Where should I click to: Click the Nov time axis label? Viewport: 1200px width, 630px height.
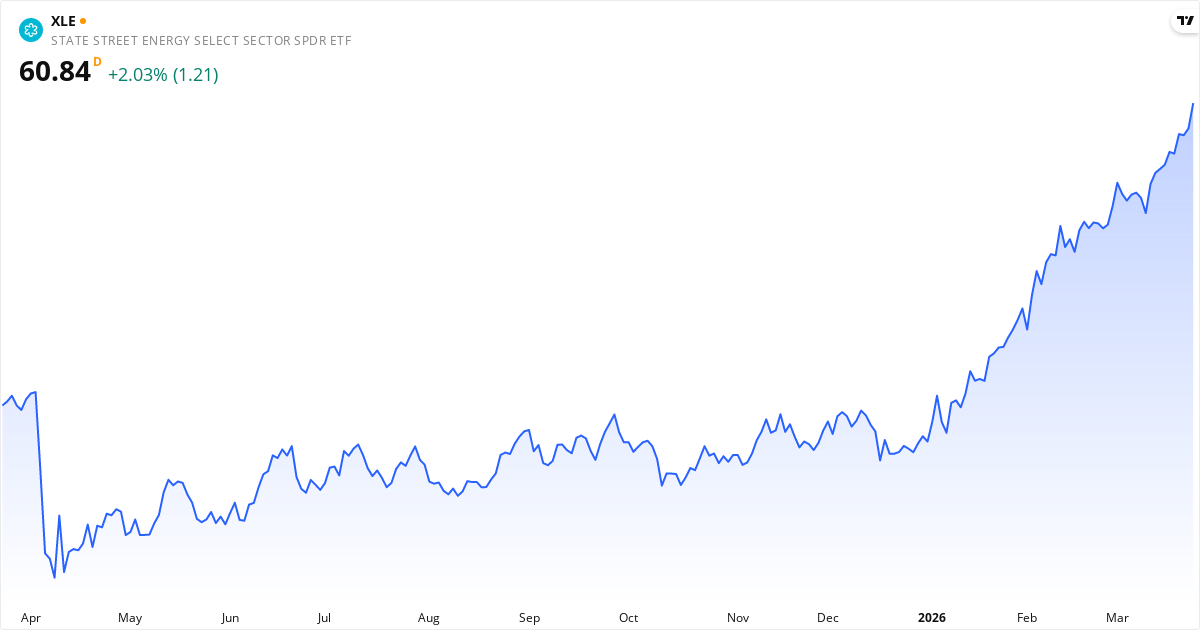click(738, 618)
